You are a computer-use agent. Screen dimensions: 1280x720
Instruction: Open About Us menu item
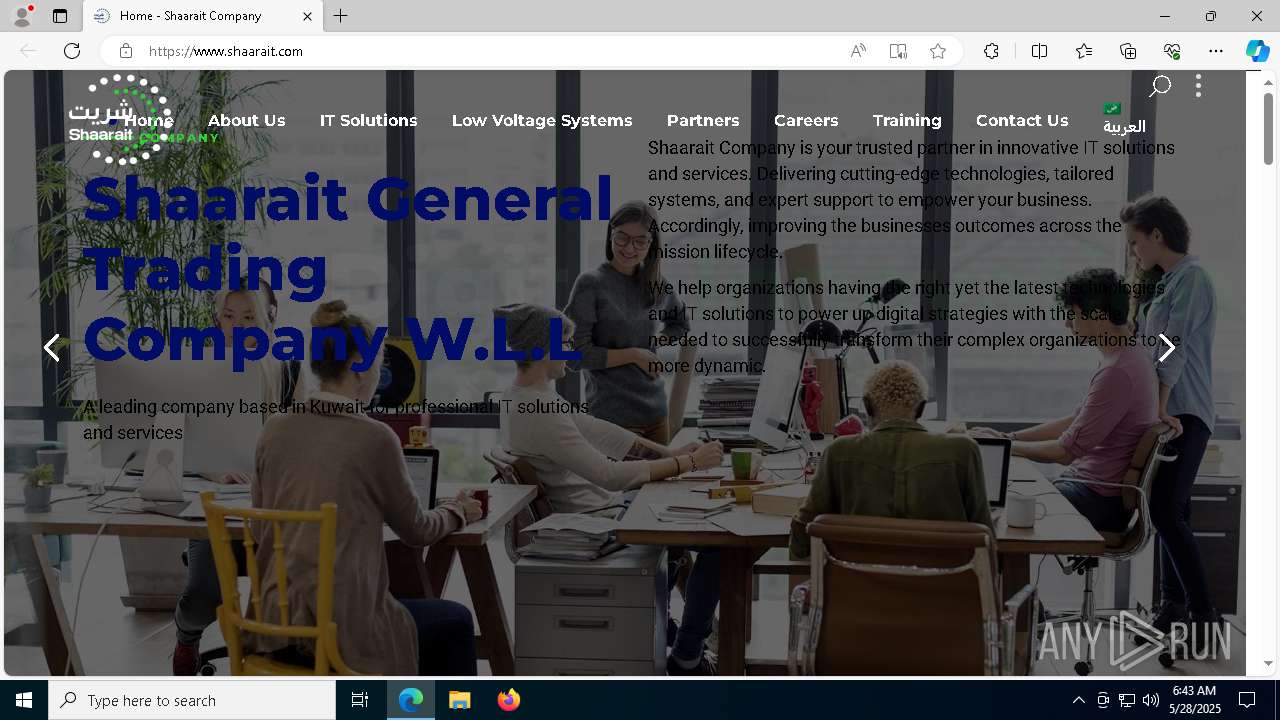click(x=247, y=120)
